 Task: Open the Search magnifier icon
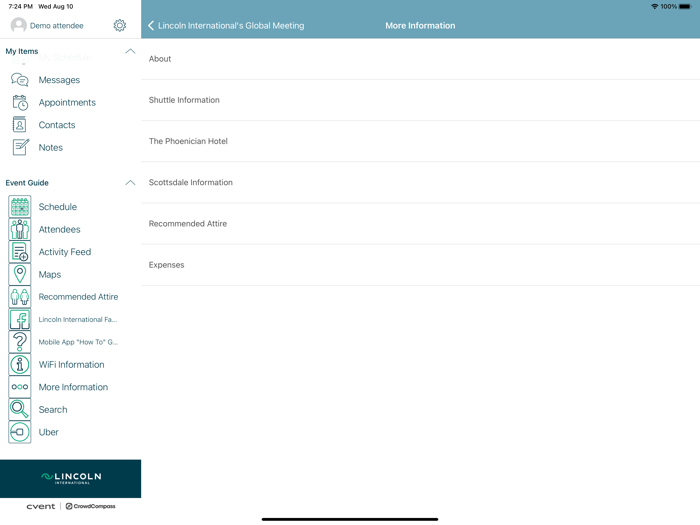[20, 410]
